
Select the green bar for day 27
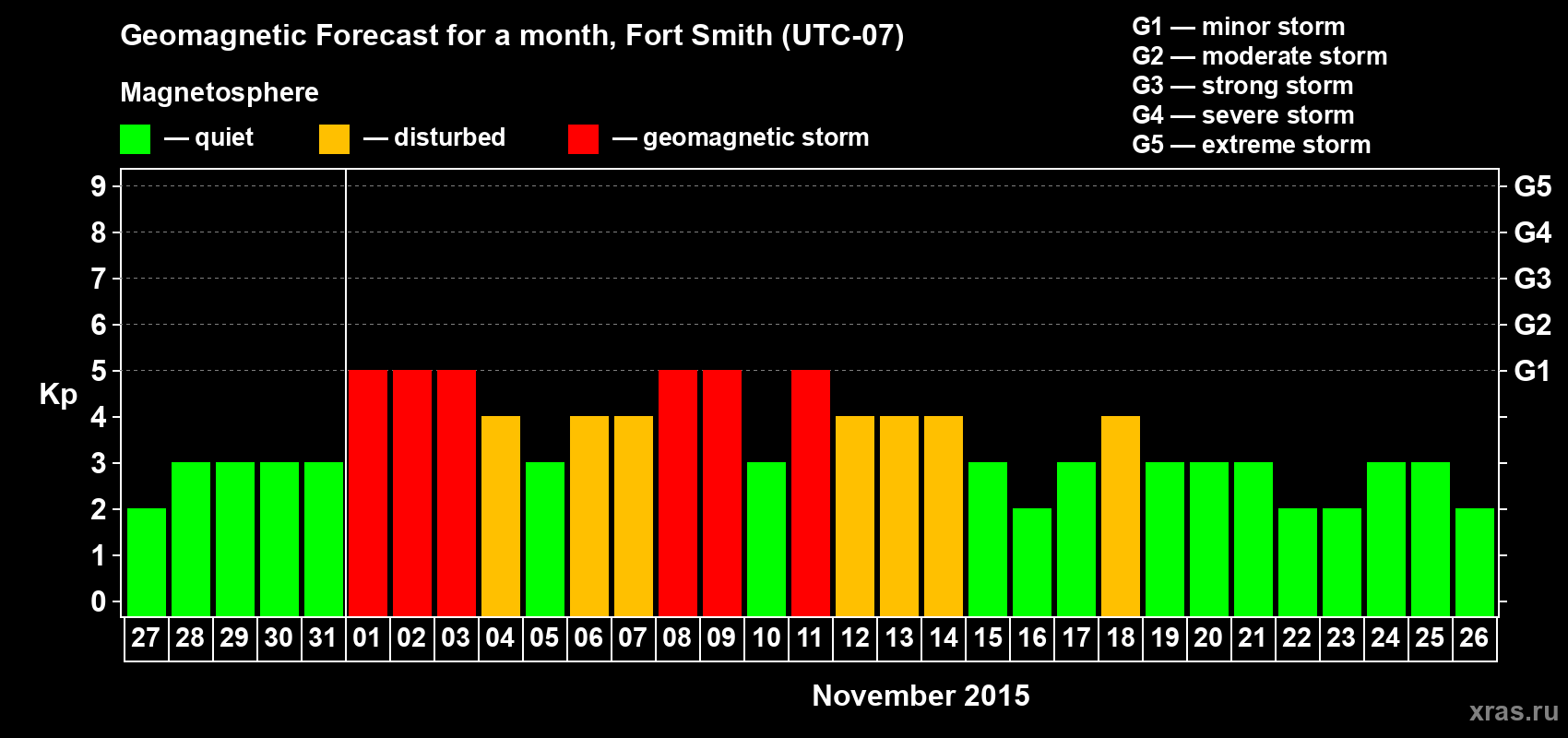(147, 563)
